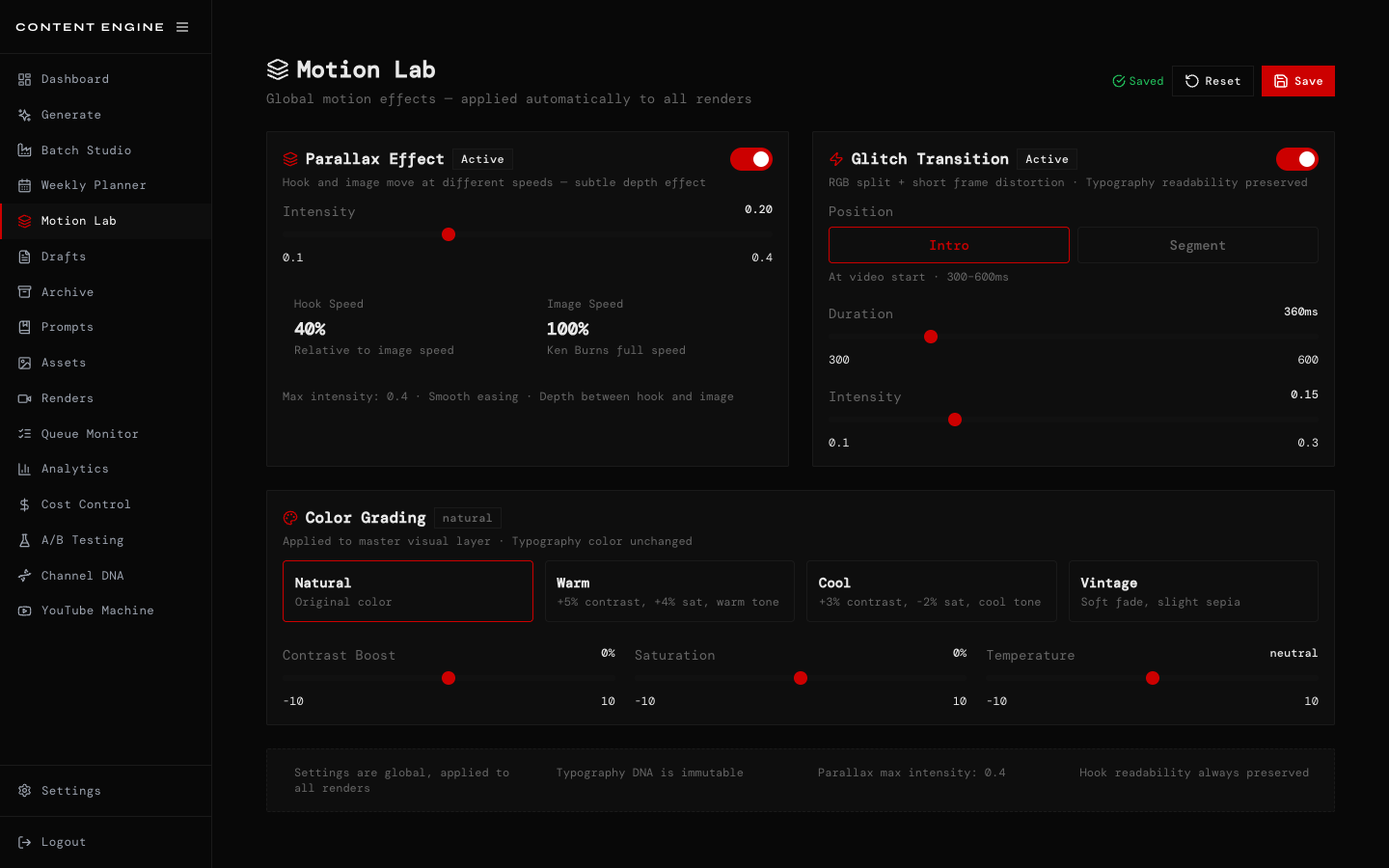Choose the Vintage color grading preset
This screenshot has width=1389, height=868.
[x=1193, y=589]
